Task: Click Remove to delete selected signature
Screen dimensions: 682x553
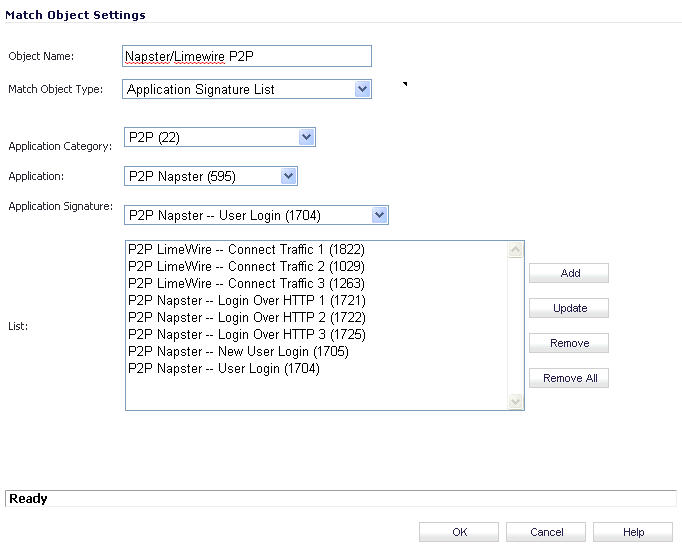Action: (x=569, y=343)
